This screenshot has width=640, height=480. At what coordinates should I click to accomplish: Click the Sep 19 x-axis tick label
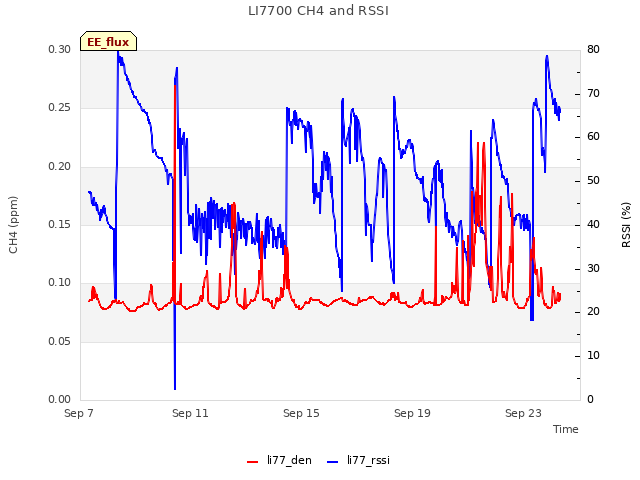pos(412,413)
